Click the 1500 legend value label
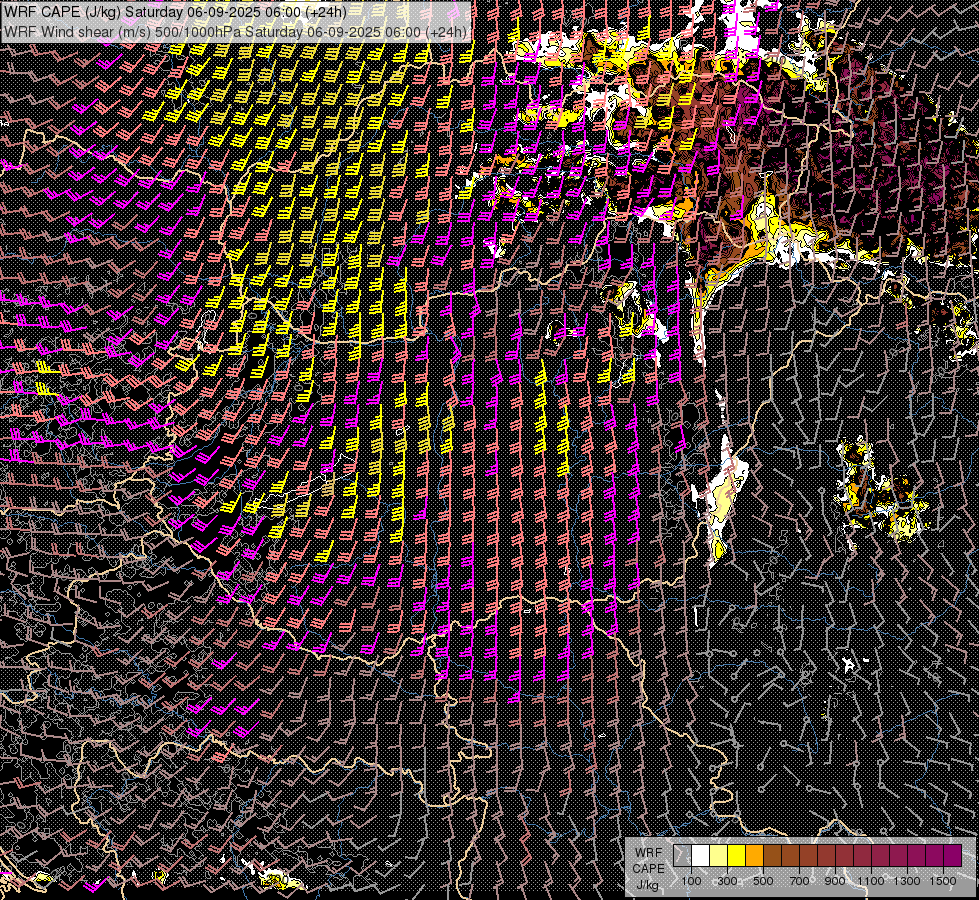The image size is (979, 900). [943, 881]
